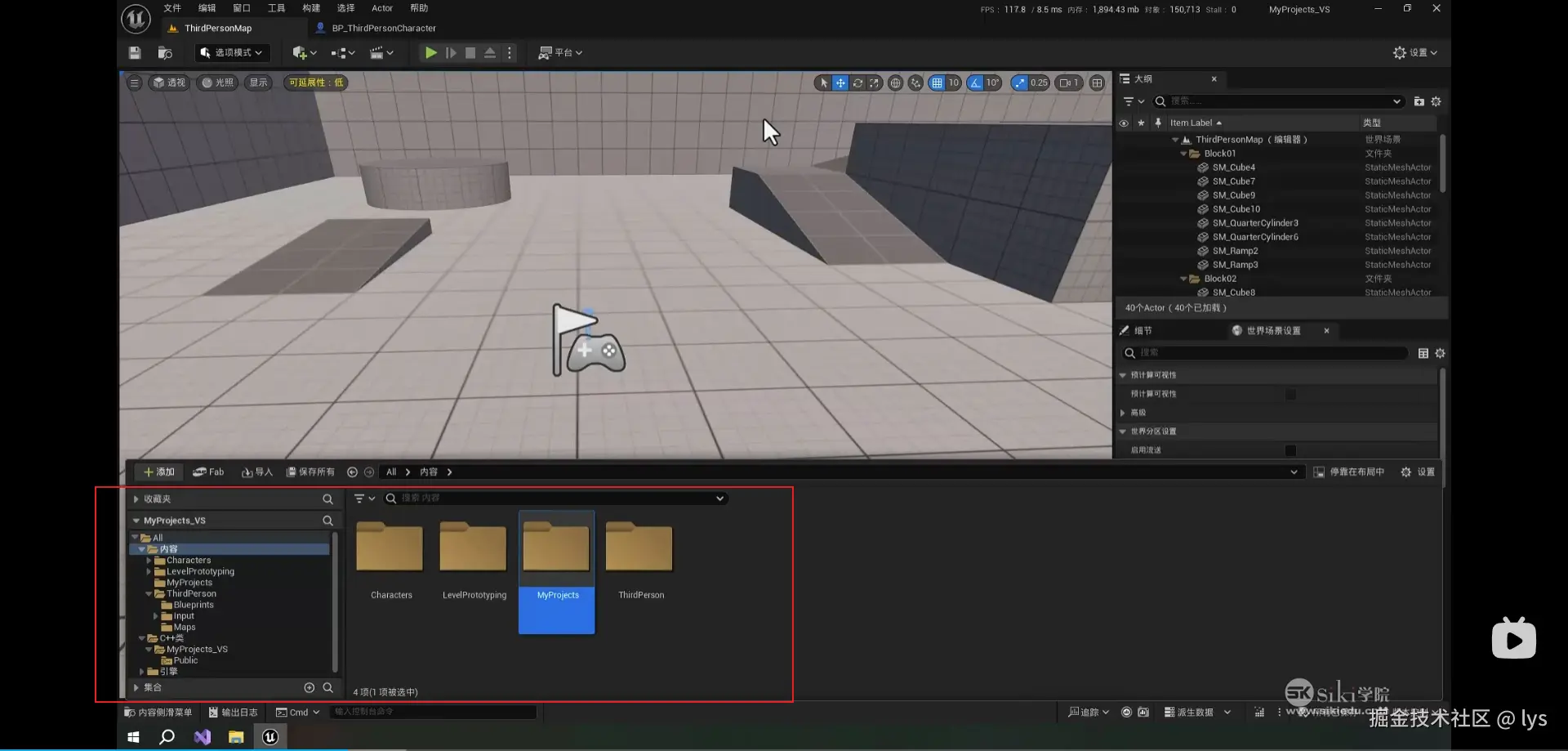This screenshot has width=1568, height=751.
Task: Open the 选项模式 mode dropdown
Action: (232, 52)
